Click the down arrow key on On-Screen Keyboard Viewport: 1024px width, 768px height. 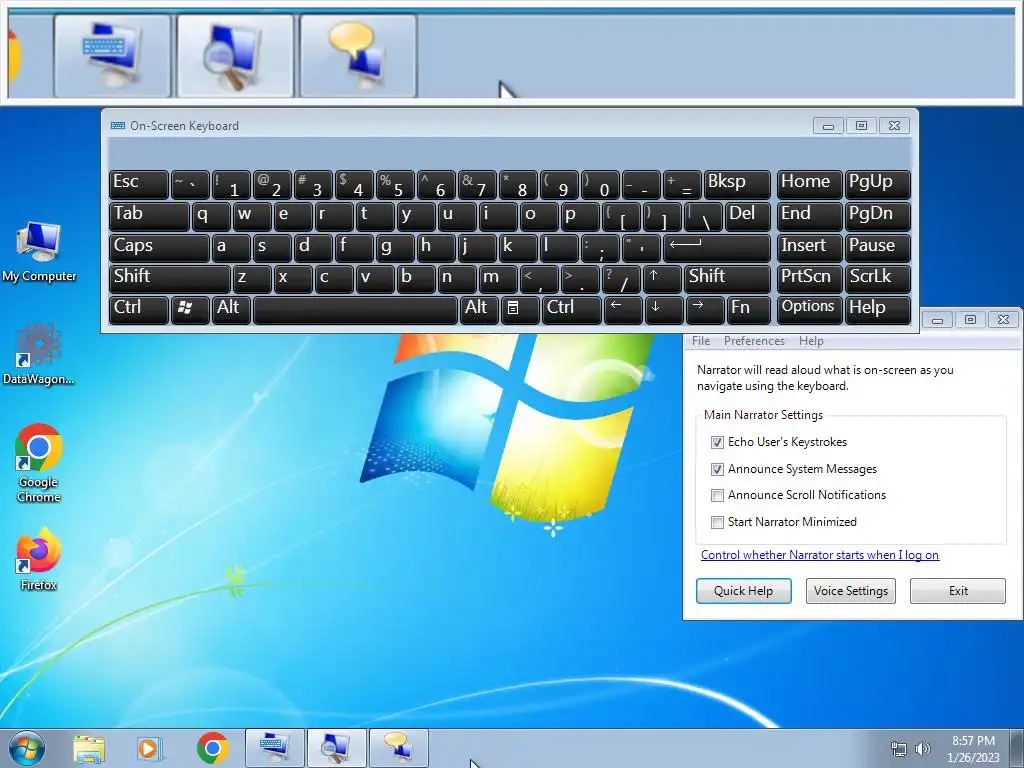tap(664, 310)
